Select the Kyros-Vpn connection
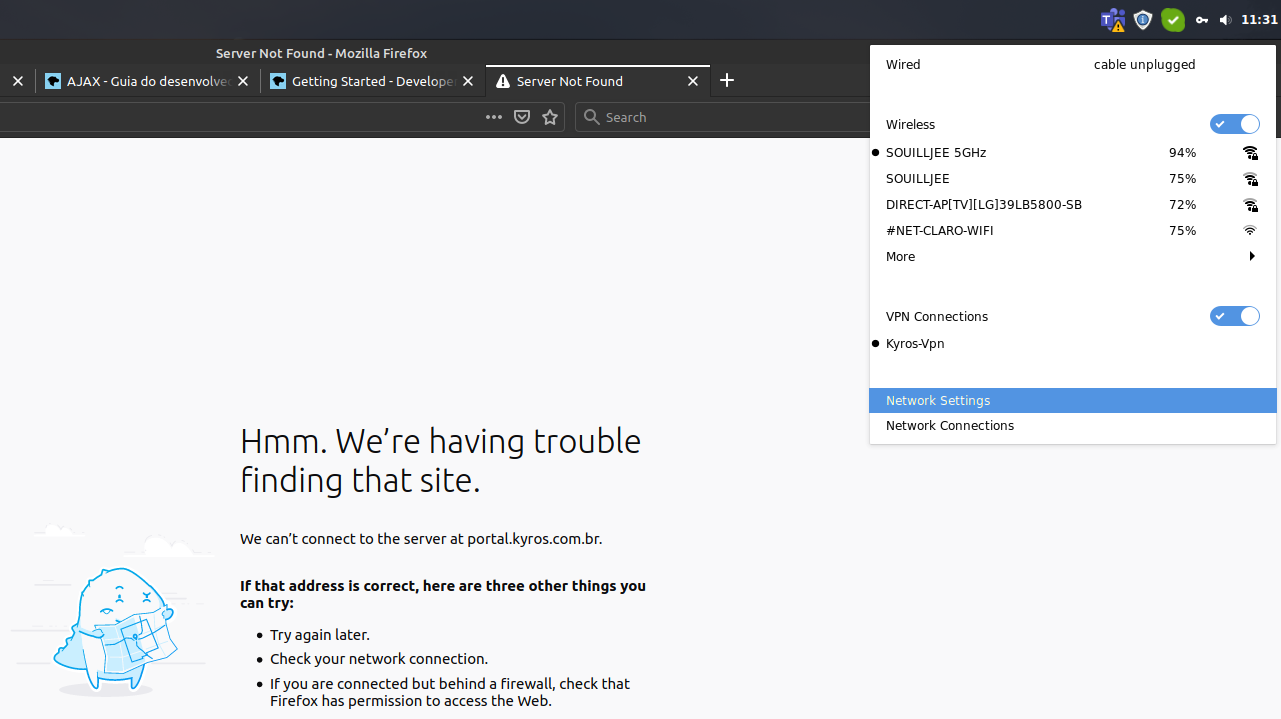The image size is (1281, 719). [915, 344]
